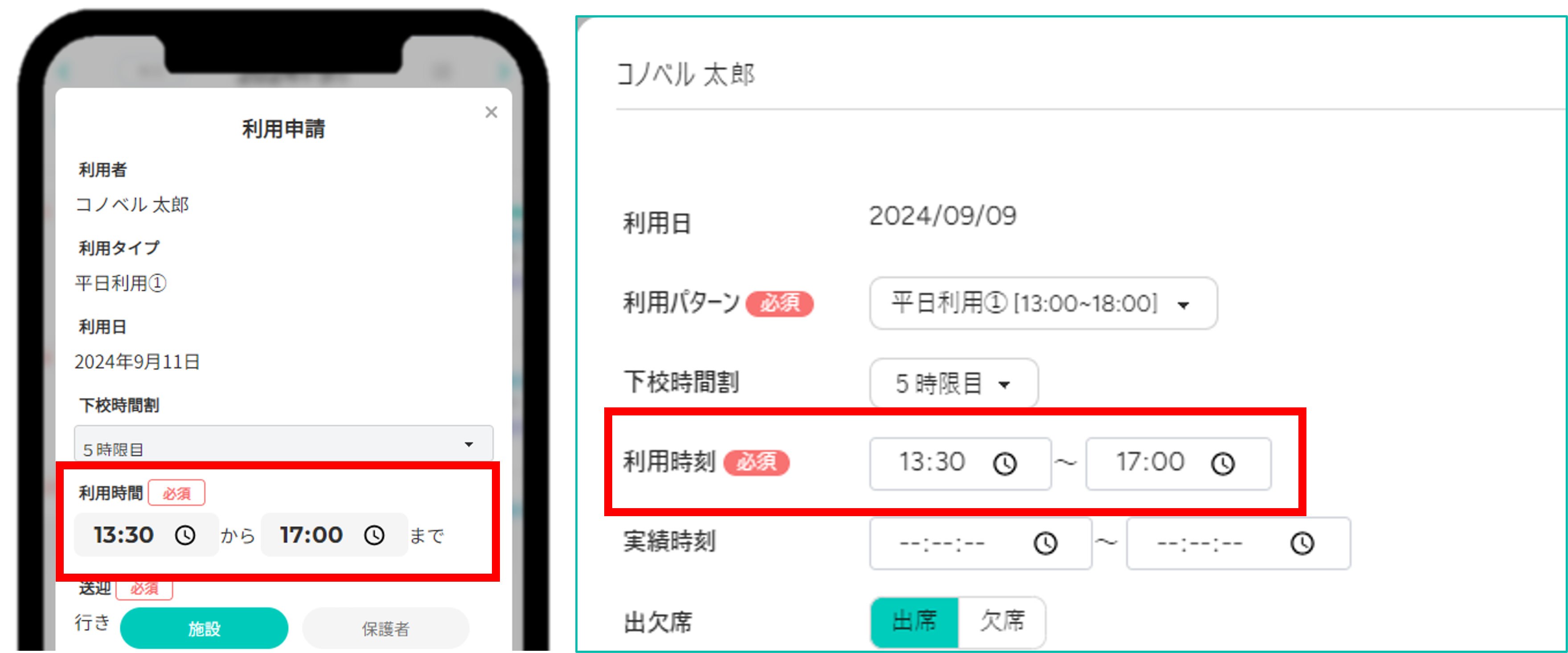
Task: Click clock icon in 利用時刻 13:30 field
Action: click(1005, 464)
